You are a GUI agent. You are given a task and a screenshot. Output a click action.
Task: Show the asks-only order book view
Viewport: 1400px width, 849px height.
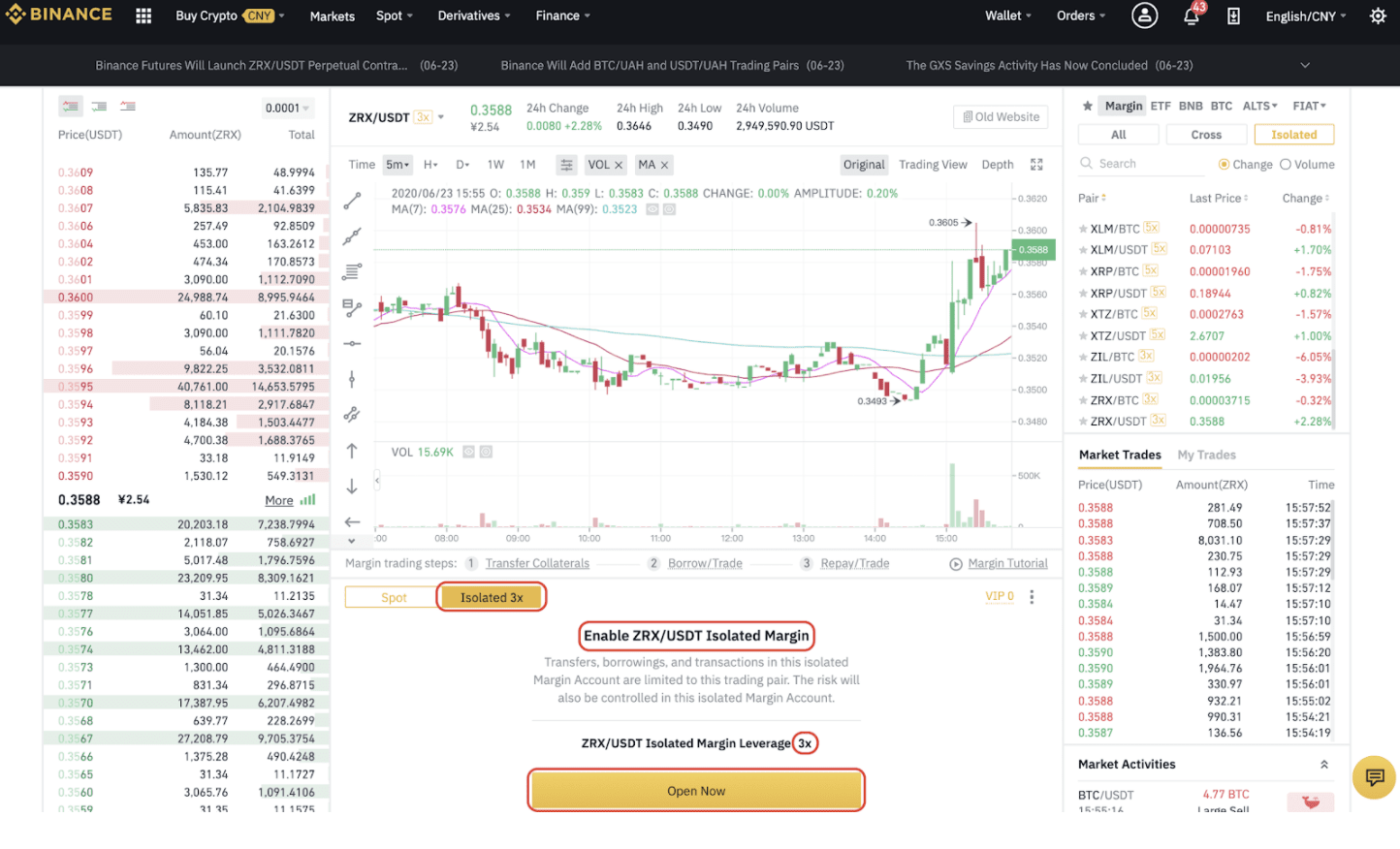click(x=128, y=106)
